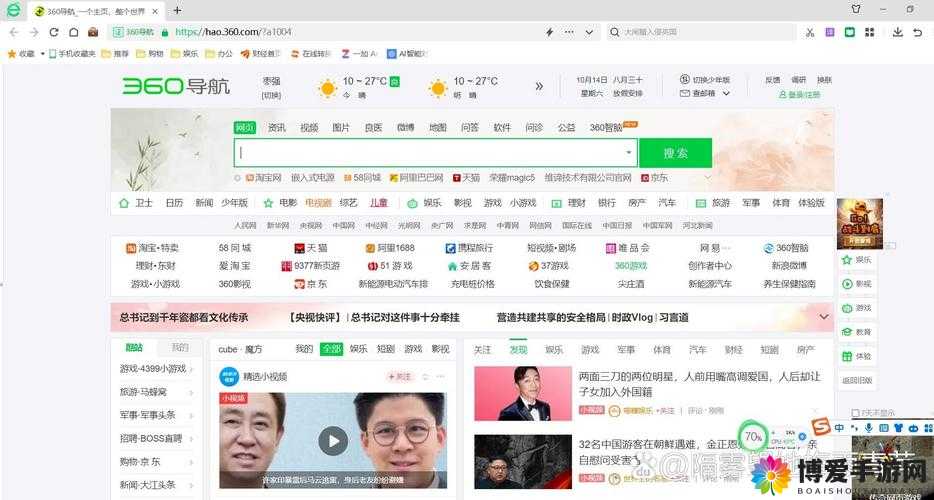Expand the 旅游·马蜂窝 row arrow

pyautogui.click(x=191, y=393)
